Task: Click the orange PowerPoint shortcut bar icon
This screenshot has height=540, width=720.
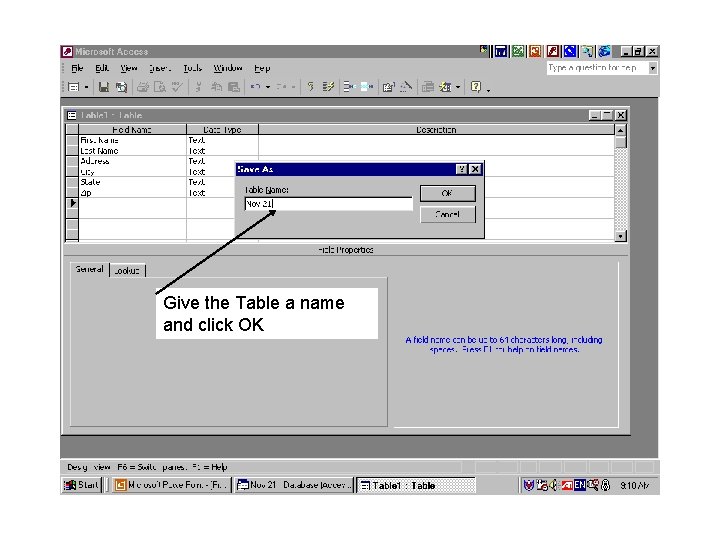Action: 535,51
